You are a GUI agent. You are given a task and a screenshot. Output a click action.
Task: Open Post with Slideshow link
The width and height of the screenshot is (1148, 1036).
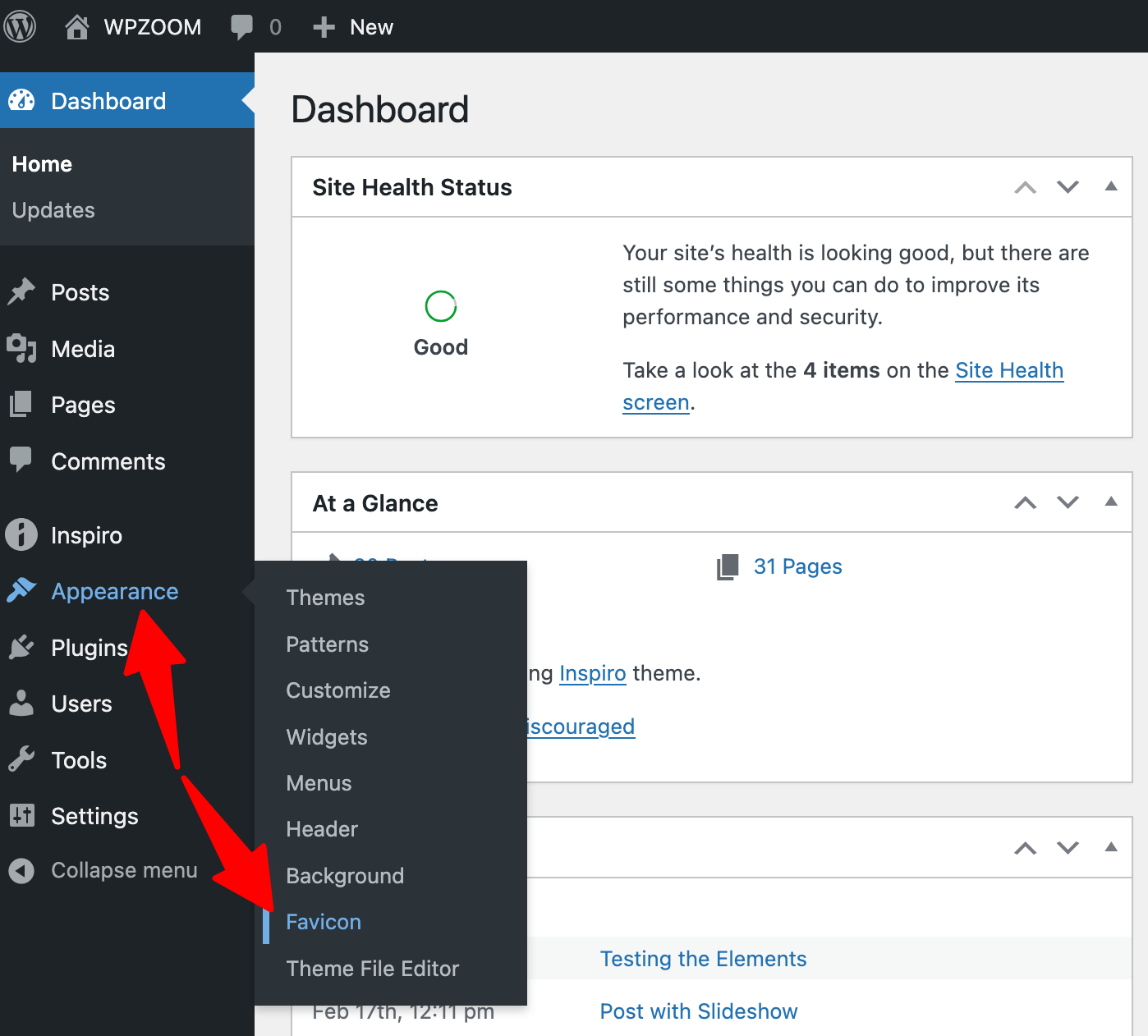(699, 1011)
